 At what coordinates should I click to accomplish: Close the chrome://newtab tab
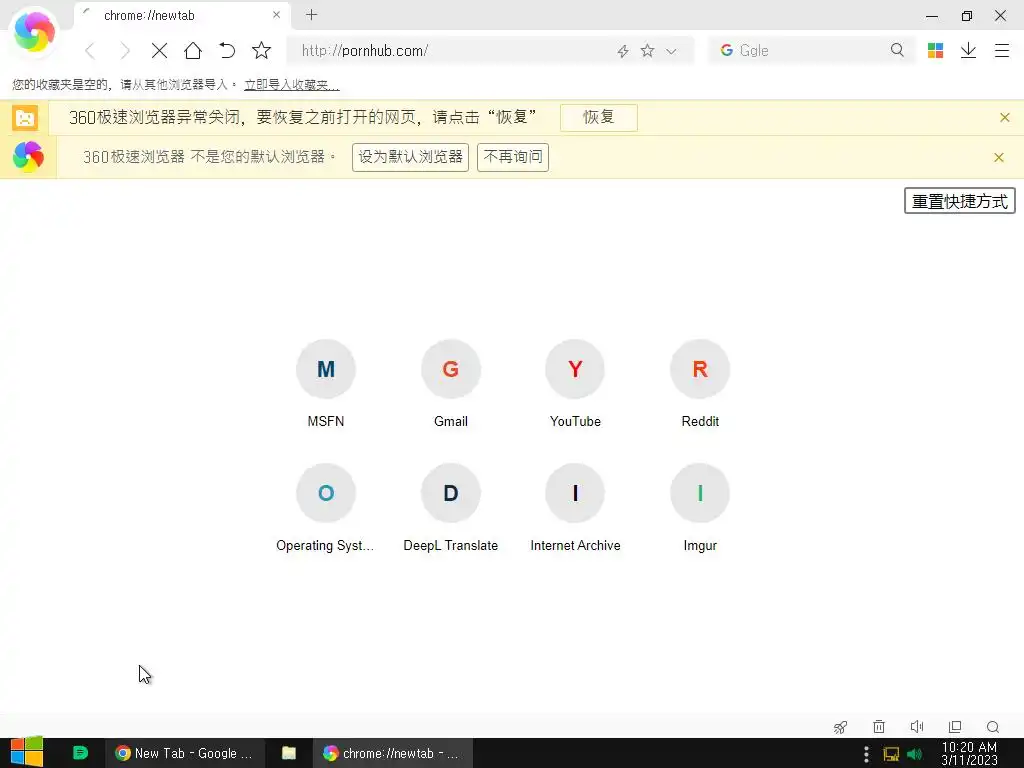pos(276,15)
